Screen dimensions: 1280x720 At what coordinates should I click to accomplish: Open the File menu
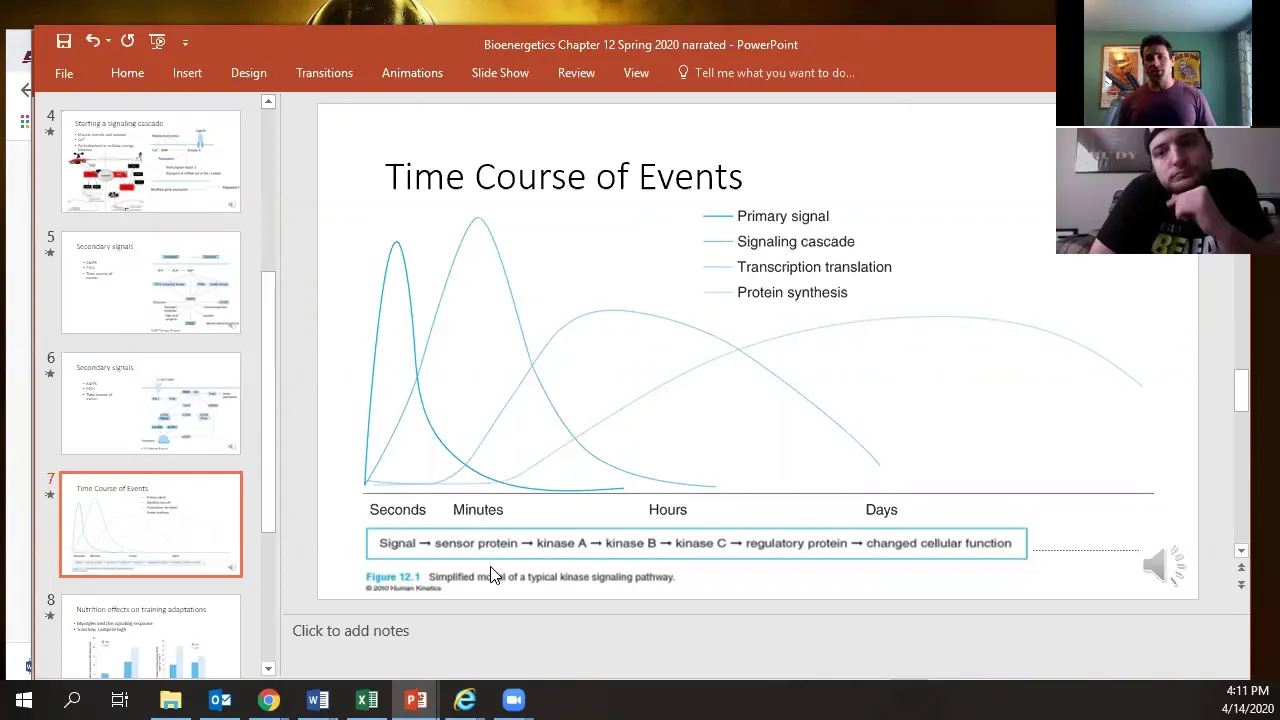pyautogui.click(x=64, y=73)
